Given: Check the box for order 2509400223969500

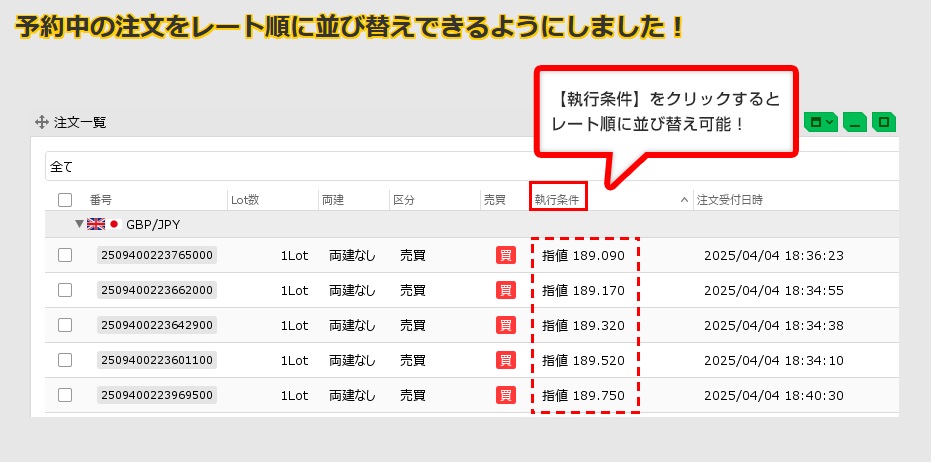Looking at the screenshot, I should [65, 395].
